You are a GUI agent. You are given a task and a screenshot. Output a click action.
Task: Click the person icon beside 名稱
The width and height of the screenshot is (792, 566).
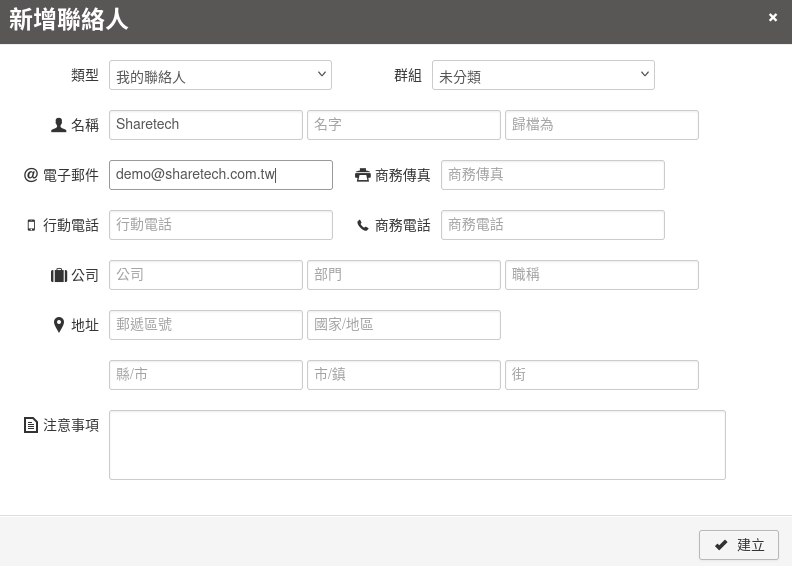[x=58, y=125]
